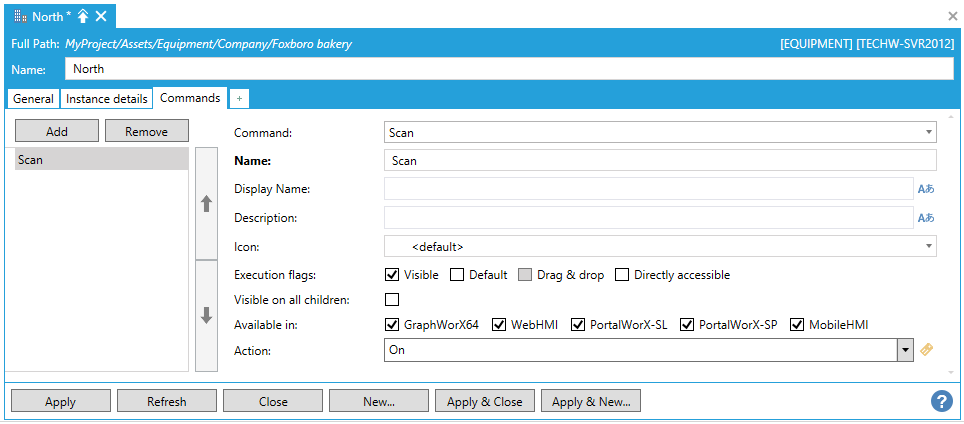Open the Icon default dropdown
The image size is (964, 424).
[x=929, y=246]
